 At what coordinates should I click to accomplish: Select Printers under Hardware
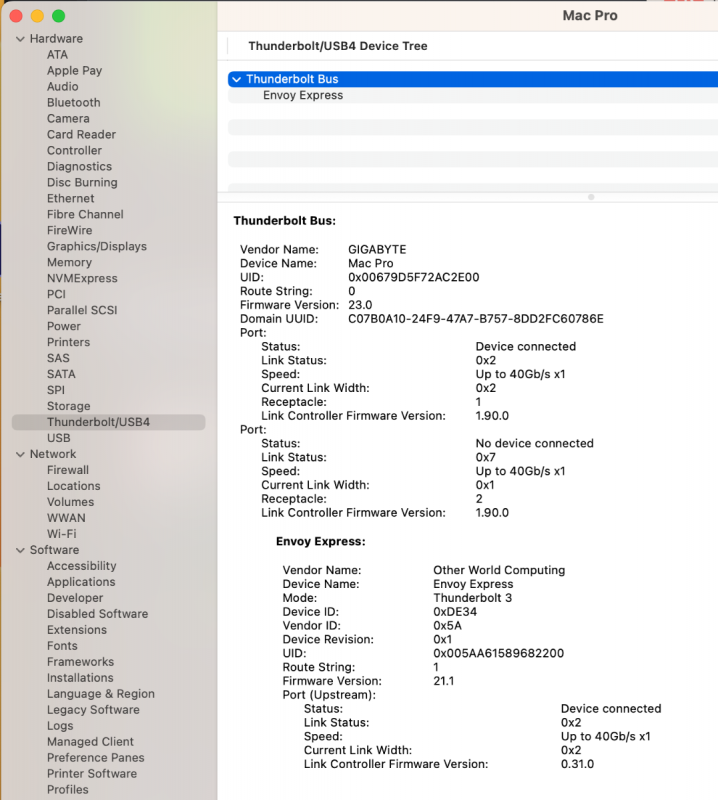click(68, 342)
